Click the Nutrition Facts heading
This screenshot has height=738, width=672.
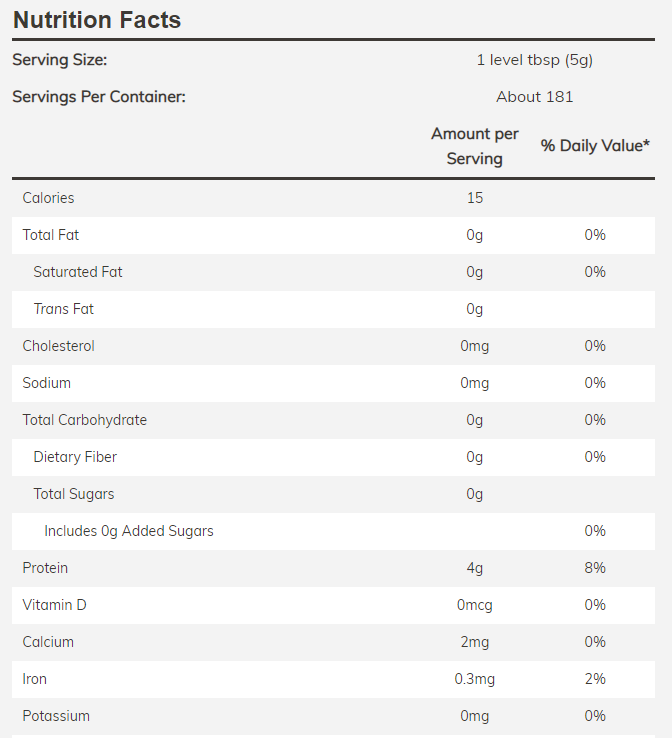pyautogui.click(x=97, y=19)
